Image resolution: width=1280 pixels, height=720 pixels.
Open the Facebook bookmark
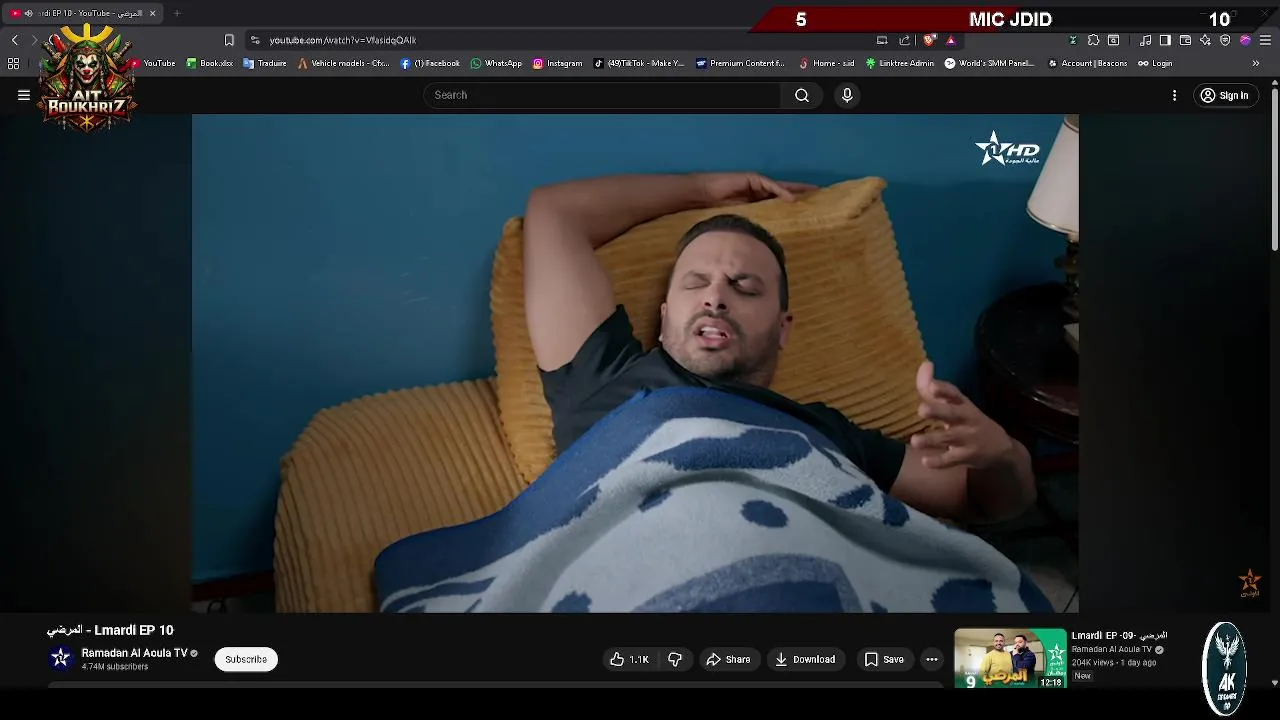(x=431, y=63)
